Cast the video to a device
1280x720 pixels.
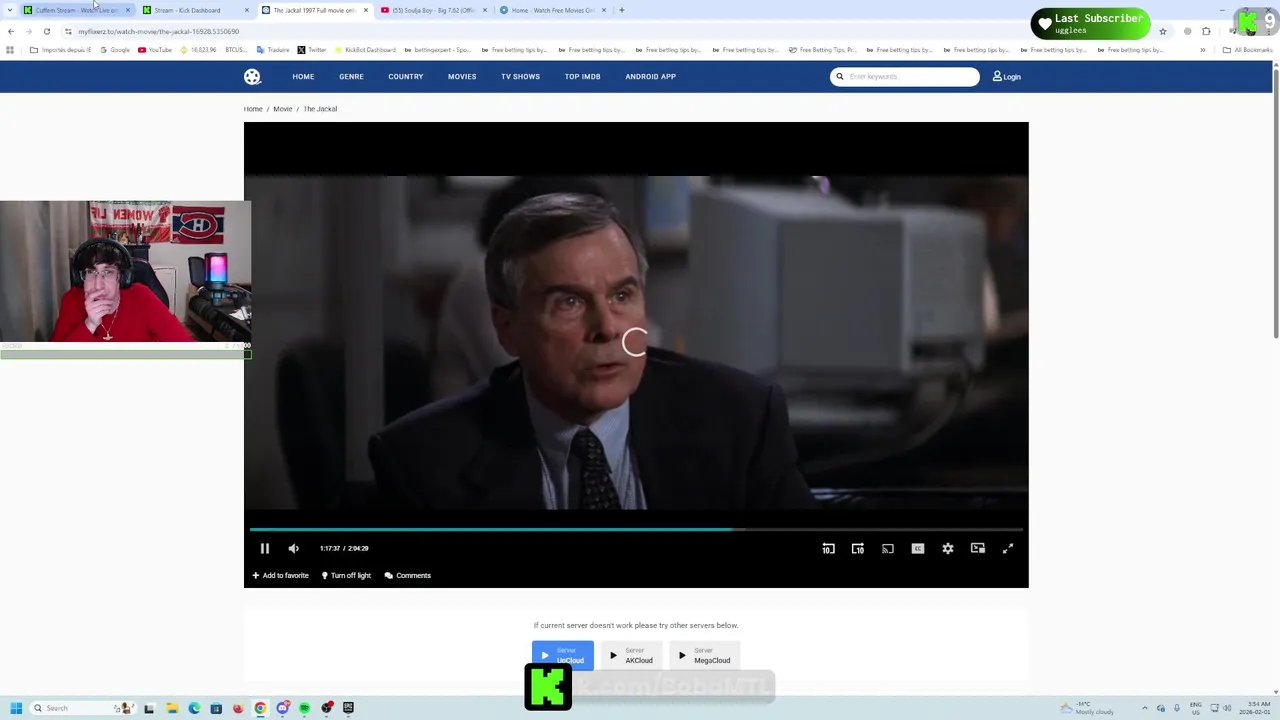coord(888,548)
